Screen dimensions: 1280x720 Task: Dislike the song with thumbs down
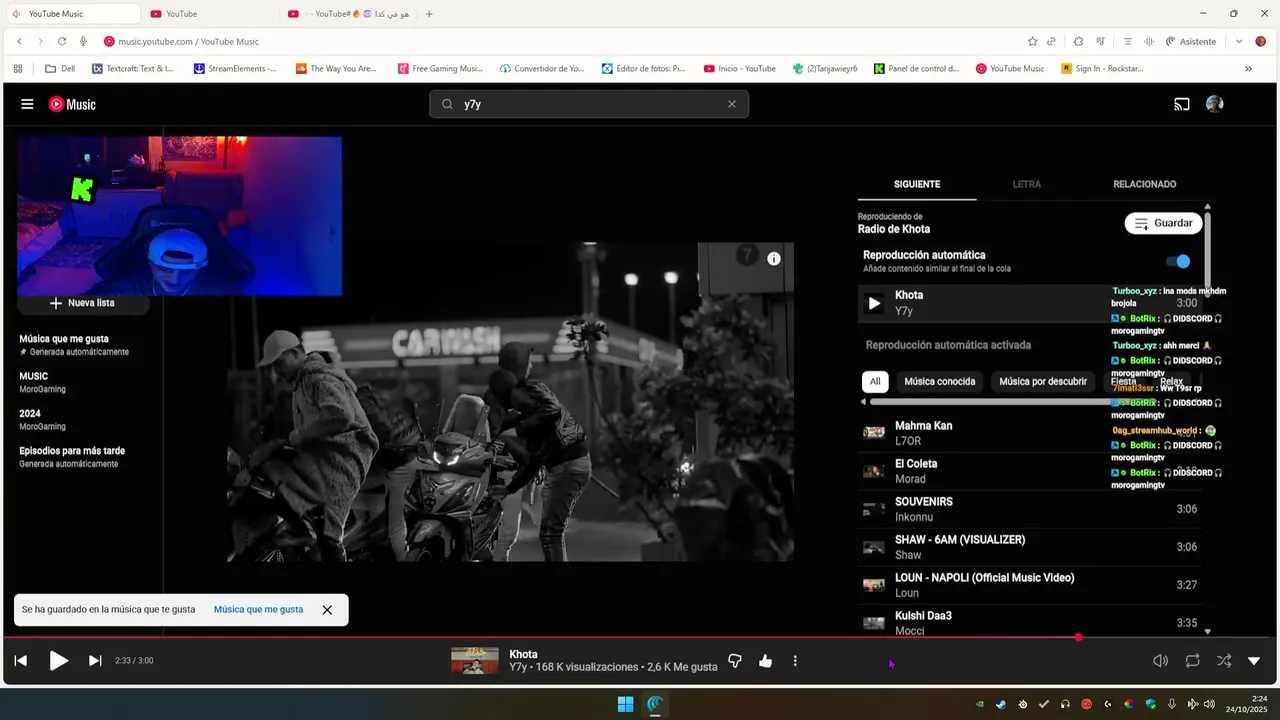tap(735, 661)
